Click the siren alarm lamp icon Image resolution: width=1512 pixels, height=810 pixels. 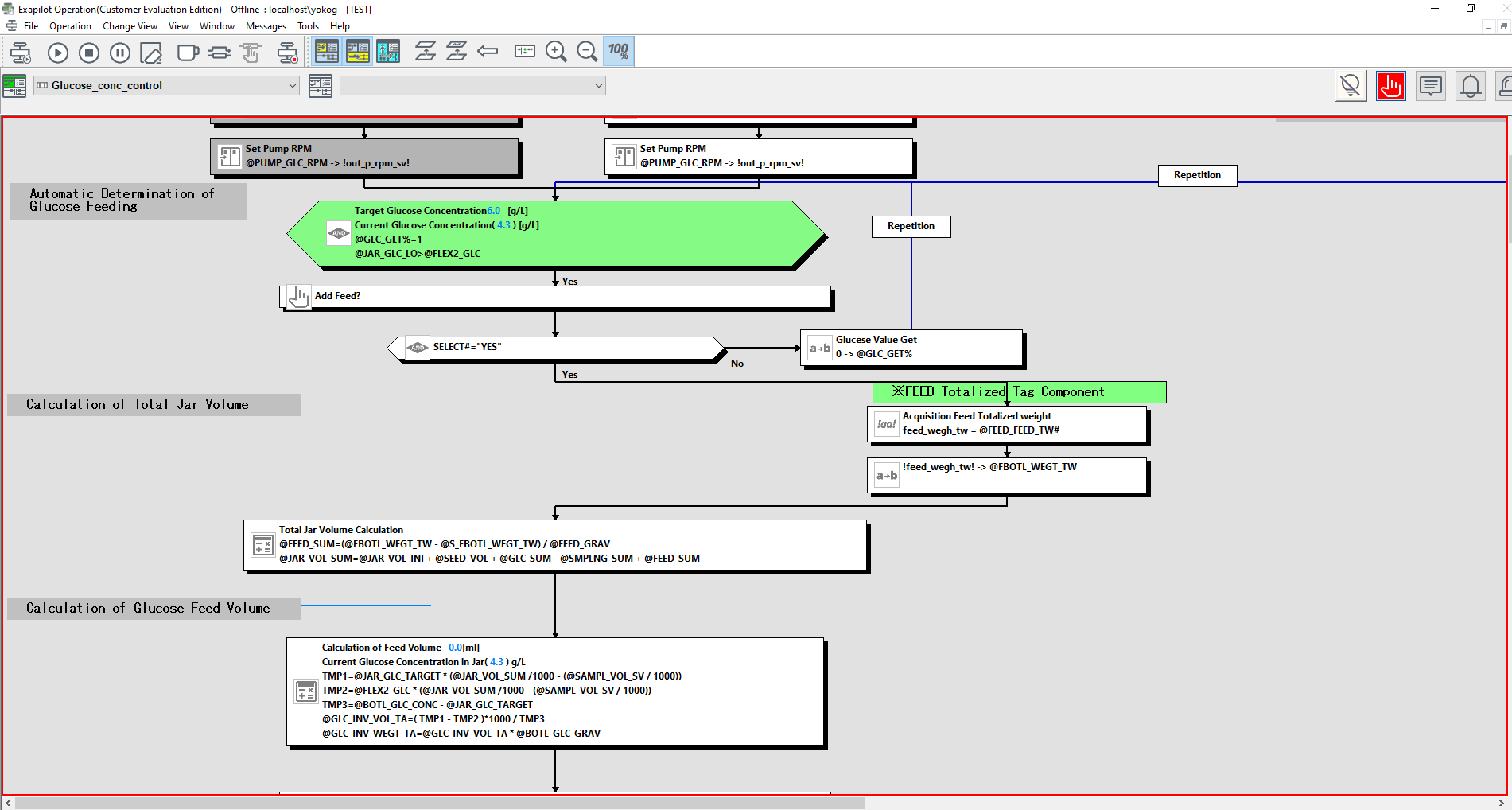click(x=1504, y=86)
